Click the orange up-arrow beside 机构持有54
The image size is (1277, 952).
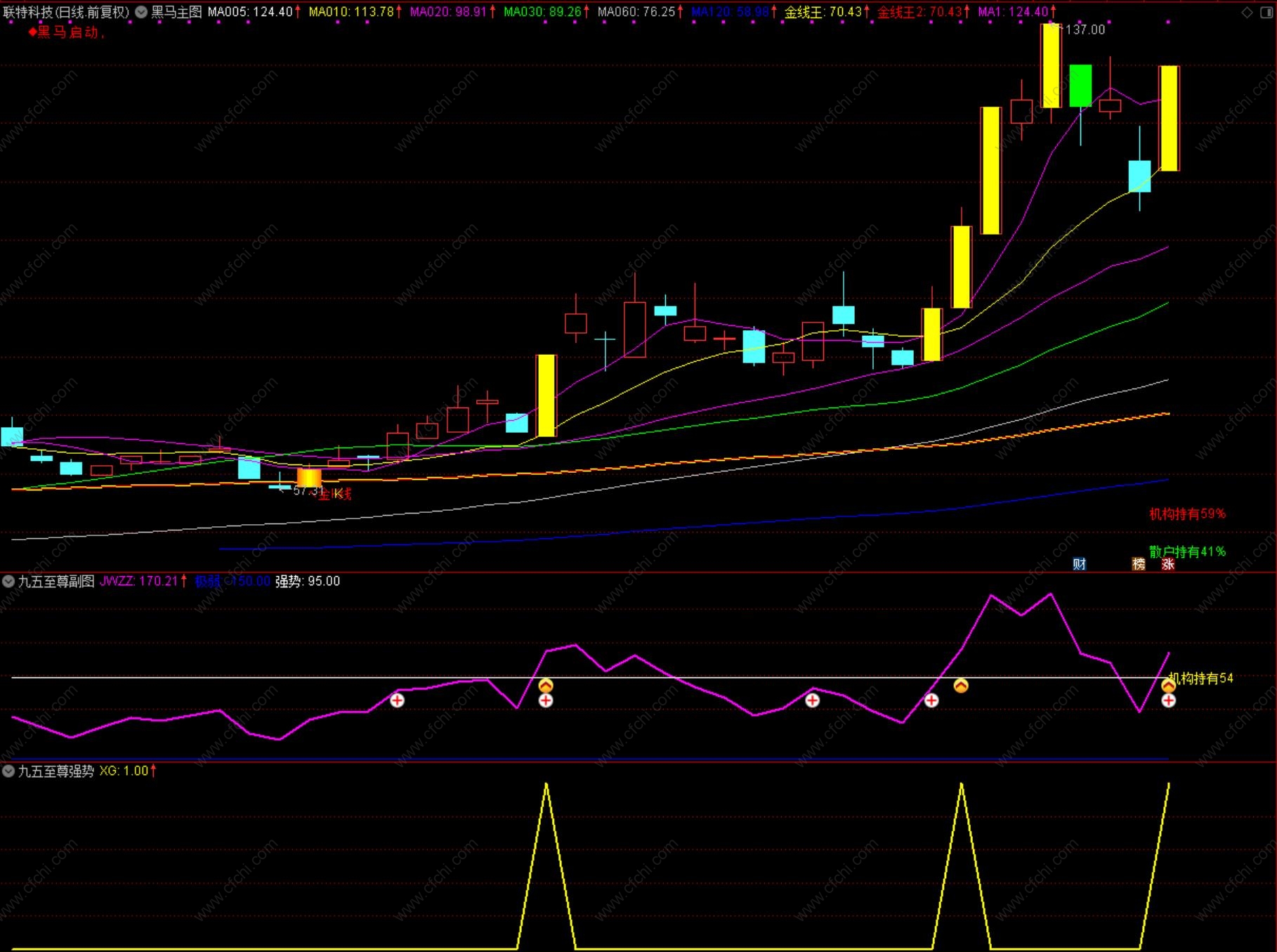click(1168, 685)
